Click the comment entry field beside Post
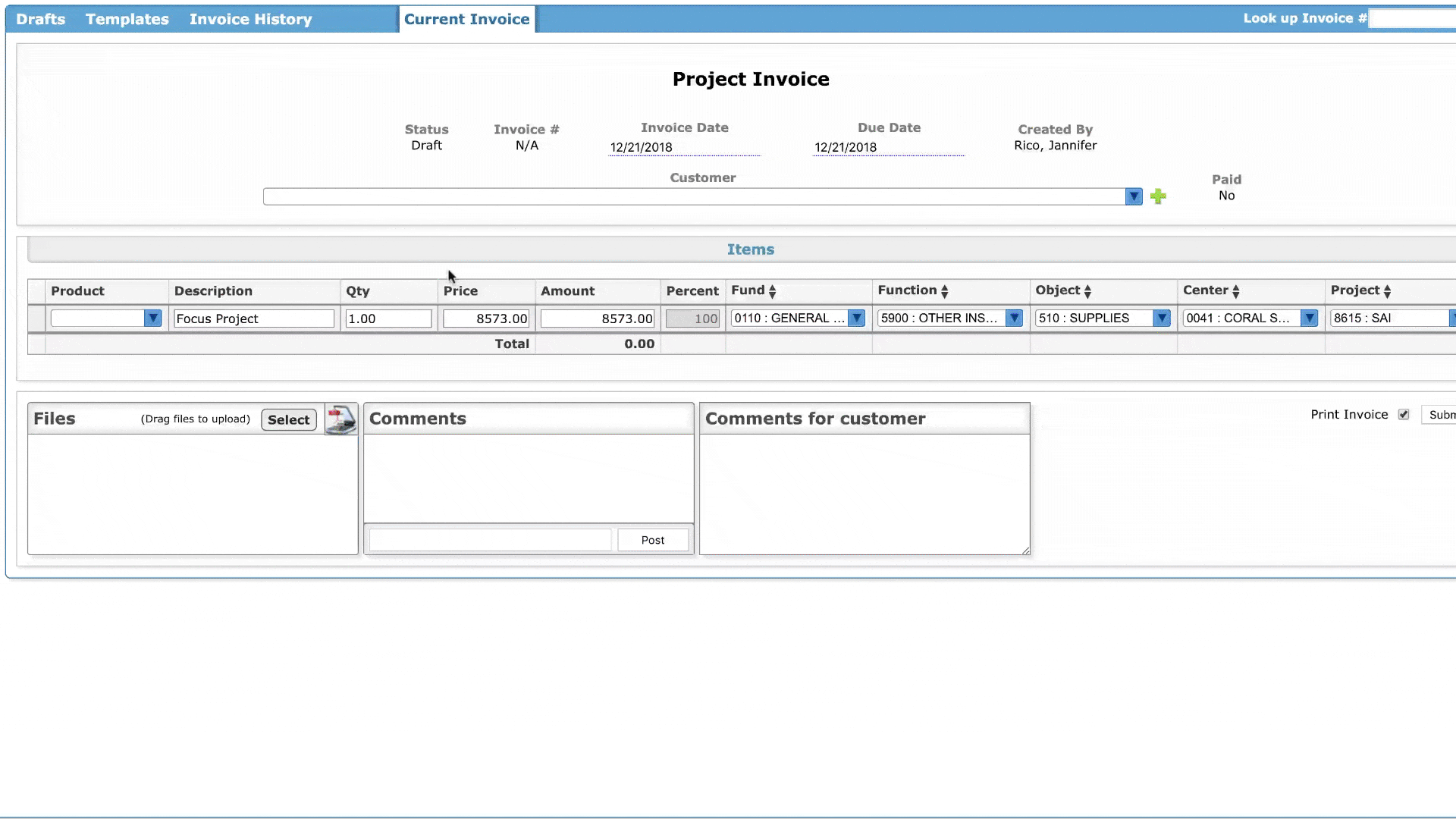 point(490,540)
